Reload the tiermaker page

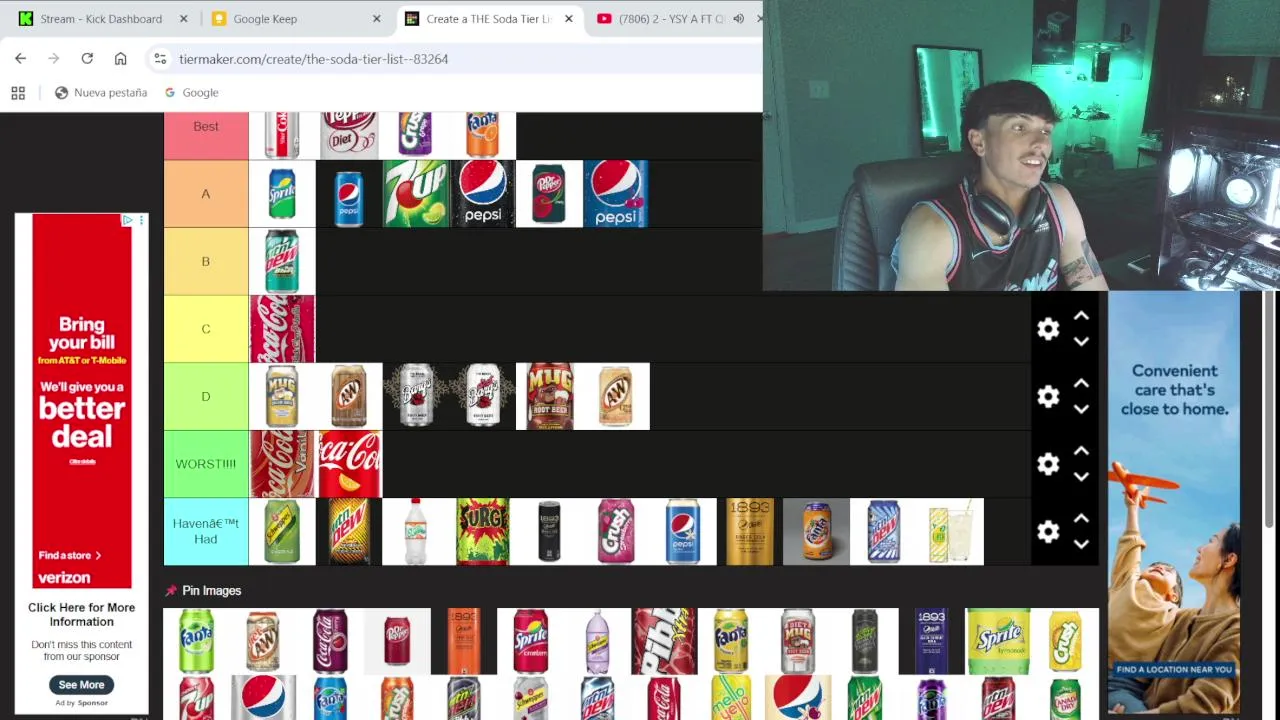(87, 59)
